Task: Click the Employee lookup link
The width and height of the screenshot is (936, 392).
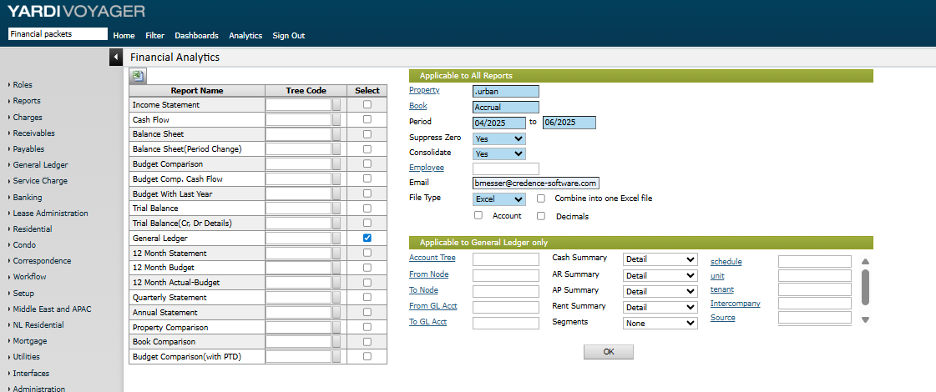Action: [426, 168]
